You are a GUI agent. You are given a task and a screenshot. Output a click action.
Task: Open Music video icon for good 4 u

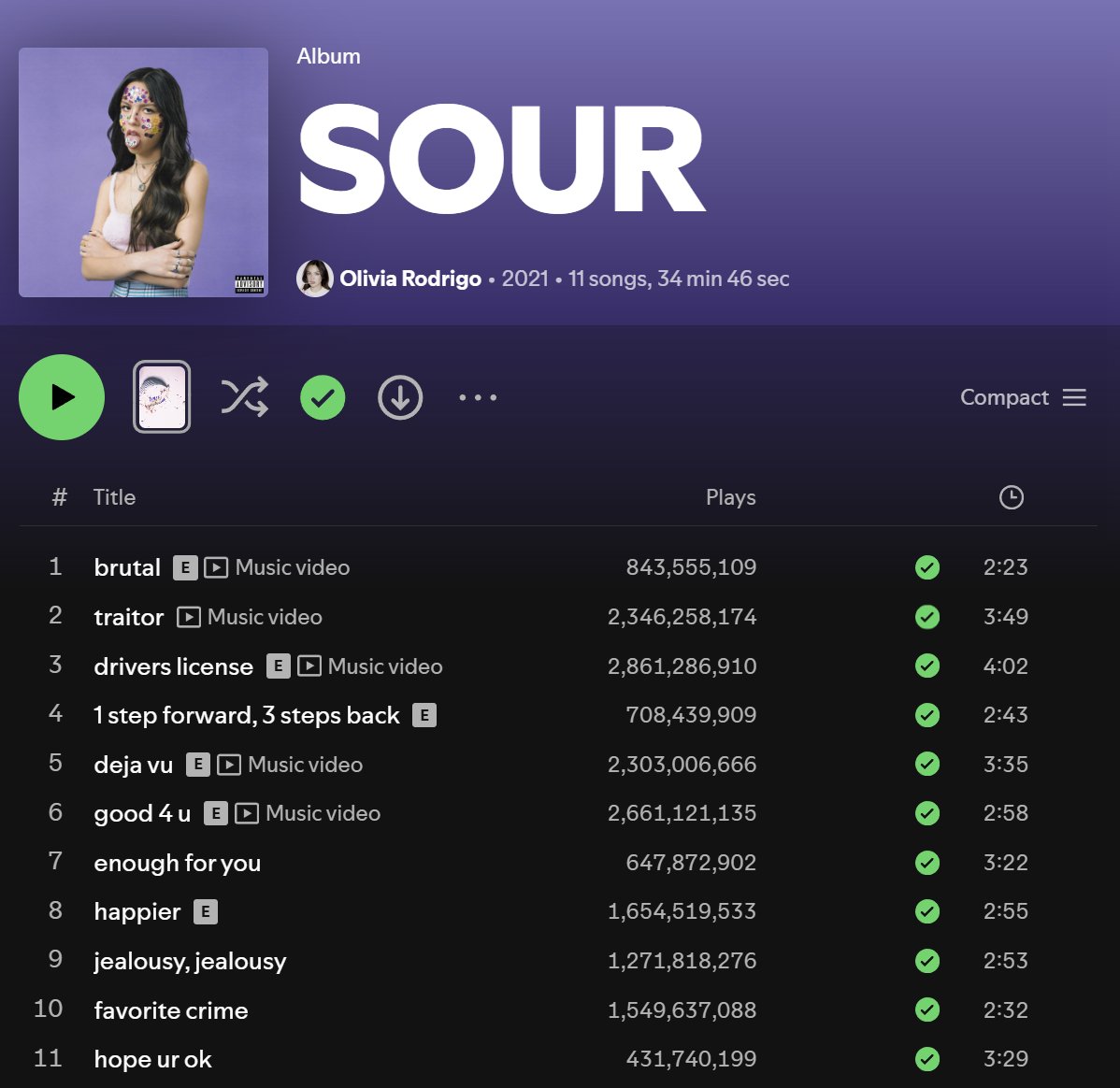pos(247,813)
